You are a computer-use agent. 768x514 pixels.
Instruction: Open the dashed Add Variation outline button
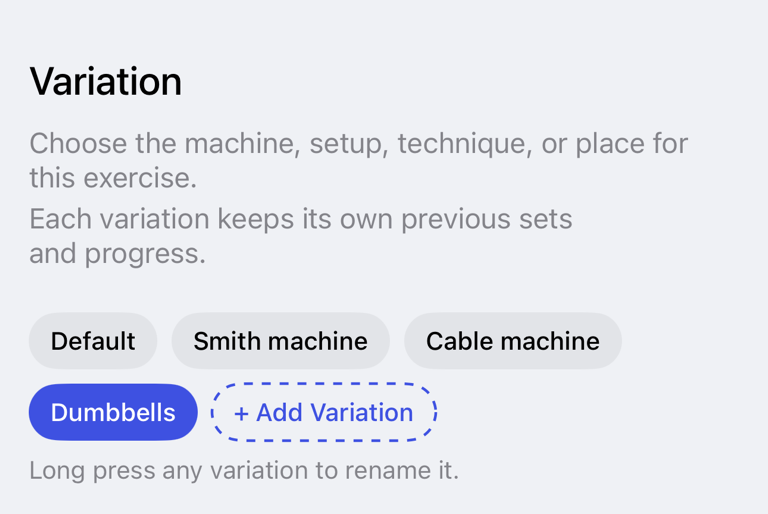coord(324,412)
